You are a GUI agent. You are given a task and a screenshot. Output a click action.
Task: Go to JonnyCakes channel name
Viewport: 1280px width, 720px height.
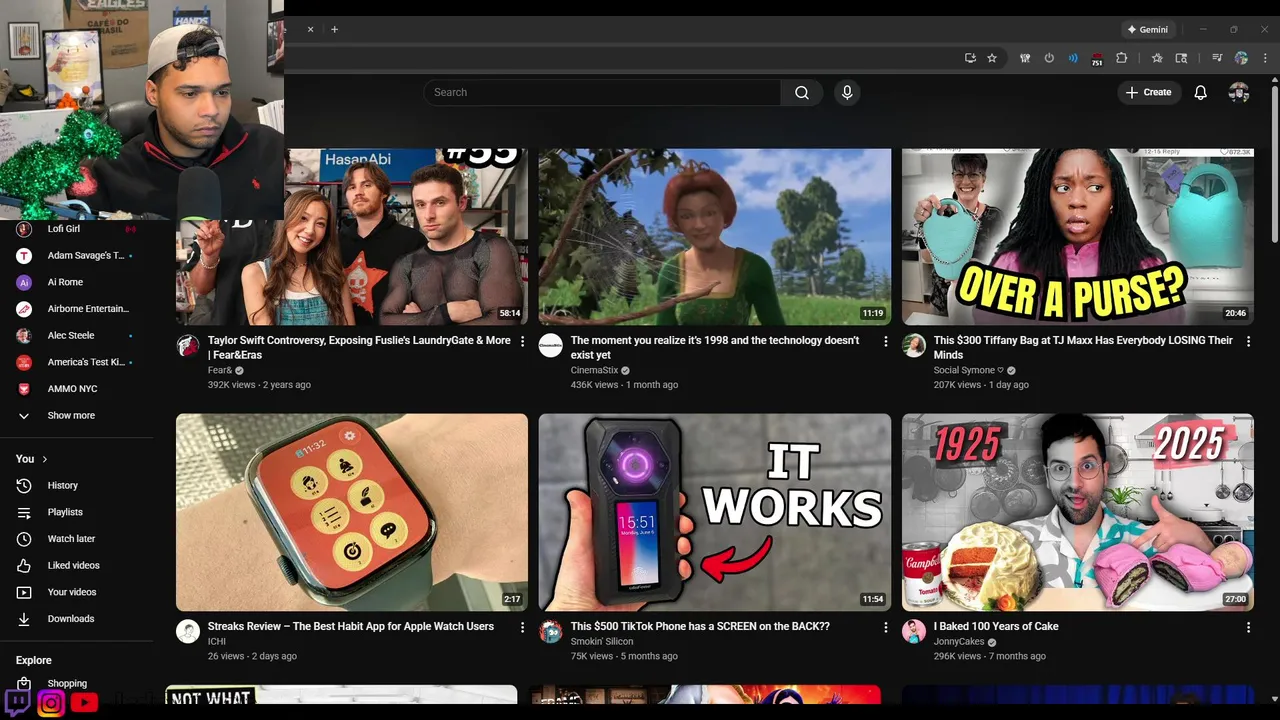click(x=959, y=641)
